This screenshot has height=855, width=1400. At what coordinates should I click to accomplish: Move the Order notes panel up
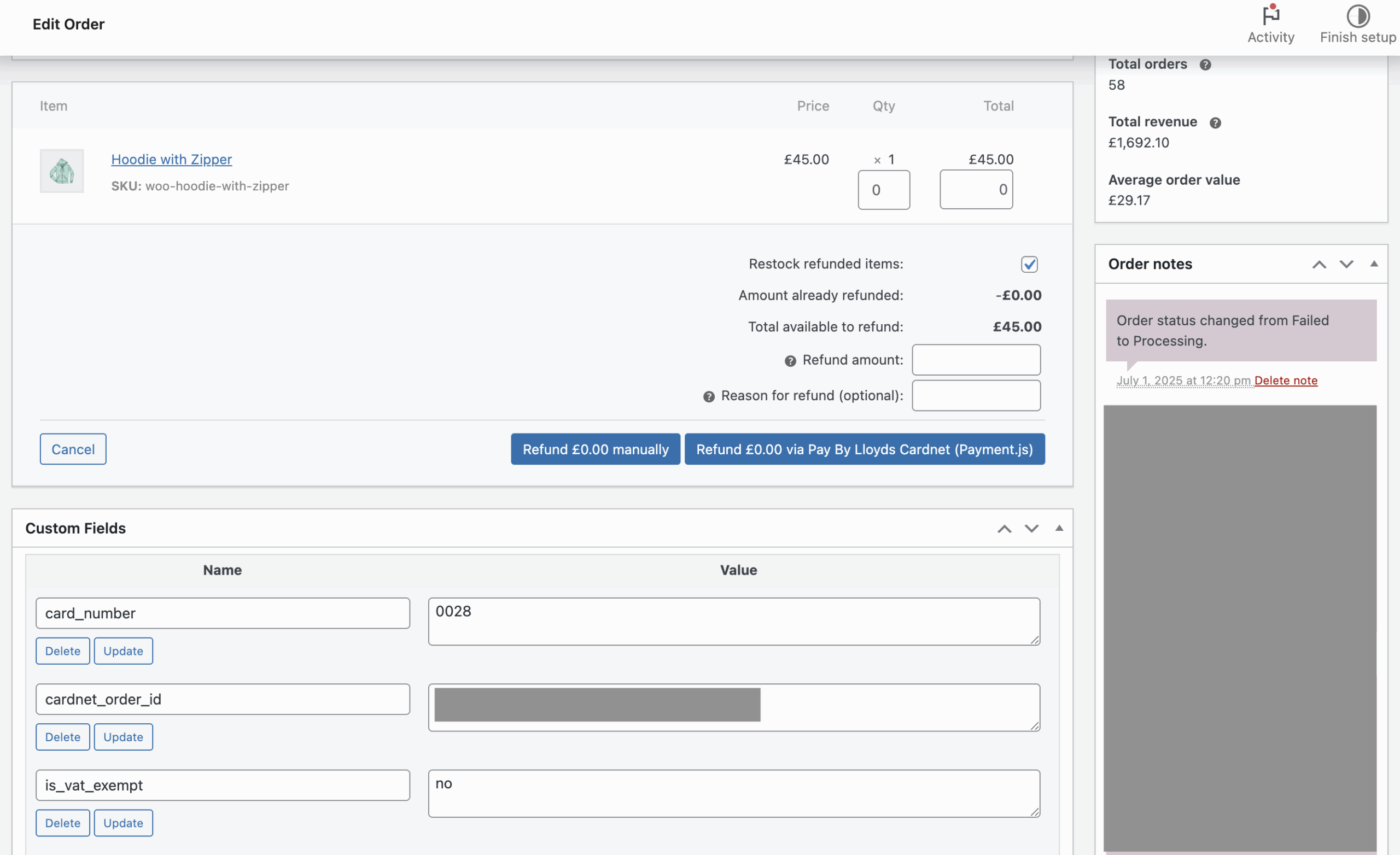coord(1319,263)
